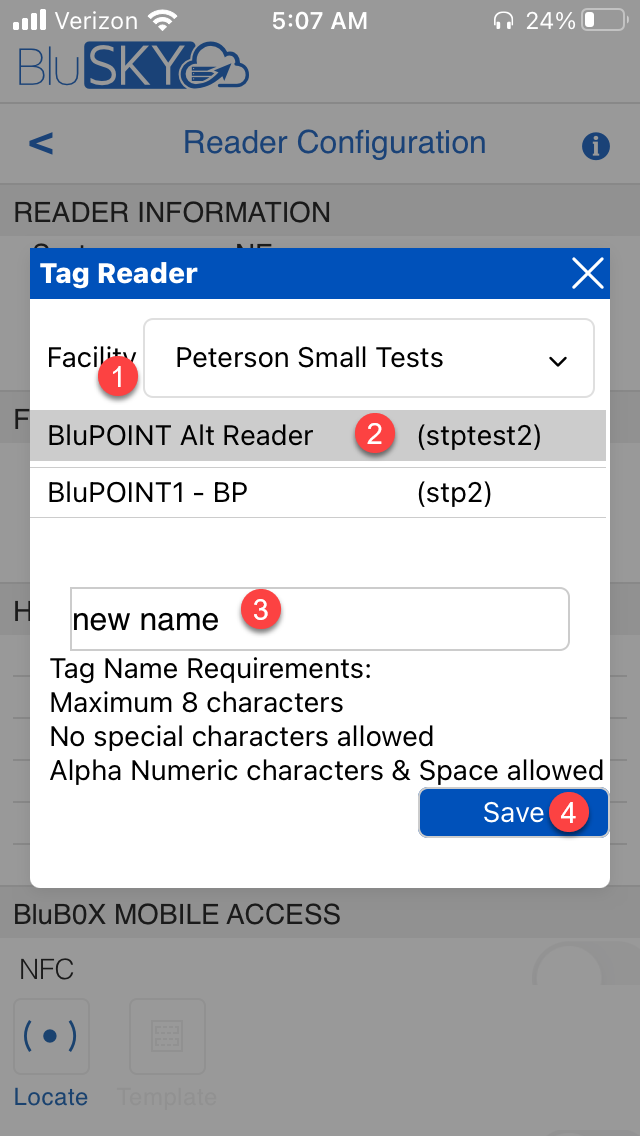640x1136 pixels.
Task: Toggle selection of reader stptest2
Action: (480, 435)
